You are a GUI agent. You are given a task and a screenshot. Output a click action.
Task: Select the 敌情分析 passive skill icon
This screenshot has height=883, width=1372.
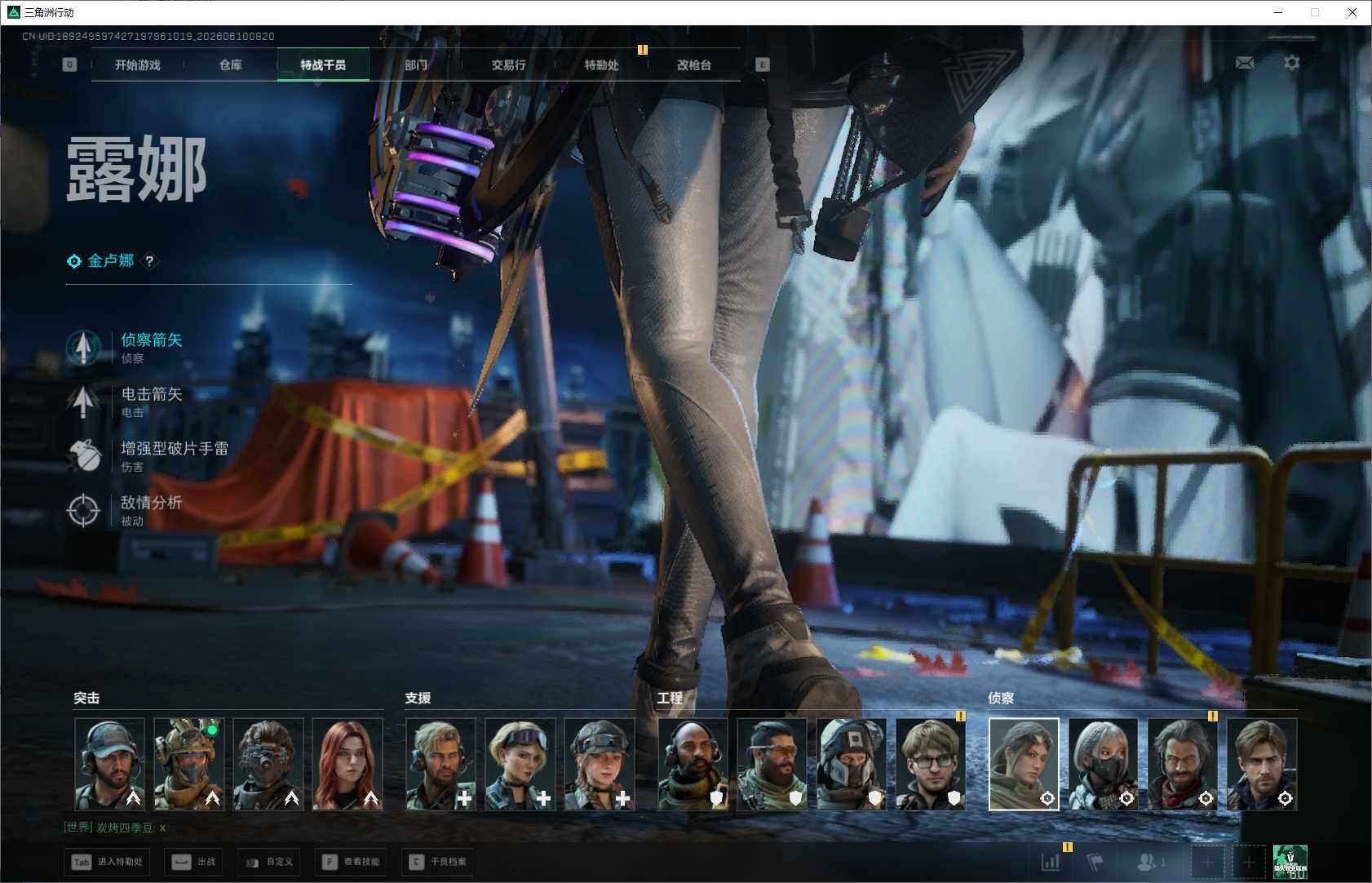(x=83, y=510)
